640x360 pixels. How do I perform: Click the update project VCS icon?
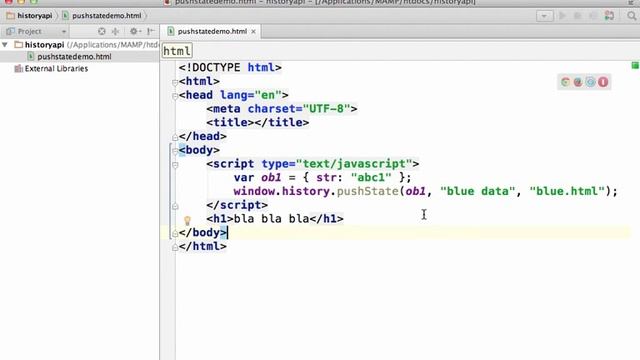609,16
